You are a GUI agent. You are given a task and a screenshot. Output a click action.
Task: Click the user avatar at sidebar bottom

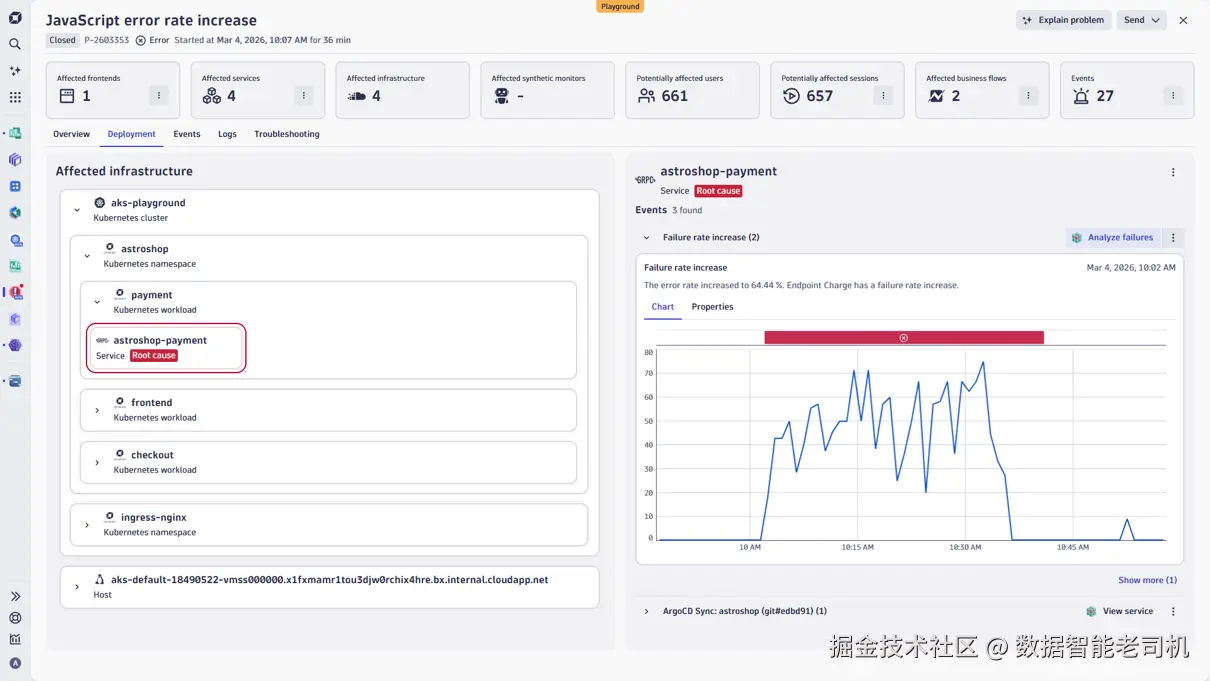(x=15, y=663)
